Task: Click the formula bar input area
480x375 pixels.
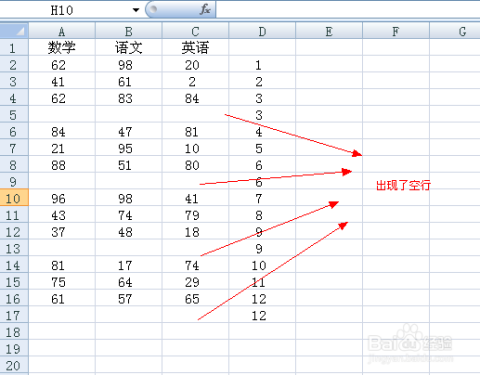Action: tap(348, 10)
